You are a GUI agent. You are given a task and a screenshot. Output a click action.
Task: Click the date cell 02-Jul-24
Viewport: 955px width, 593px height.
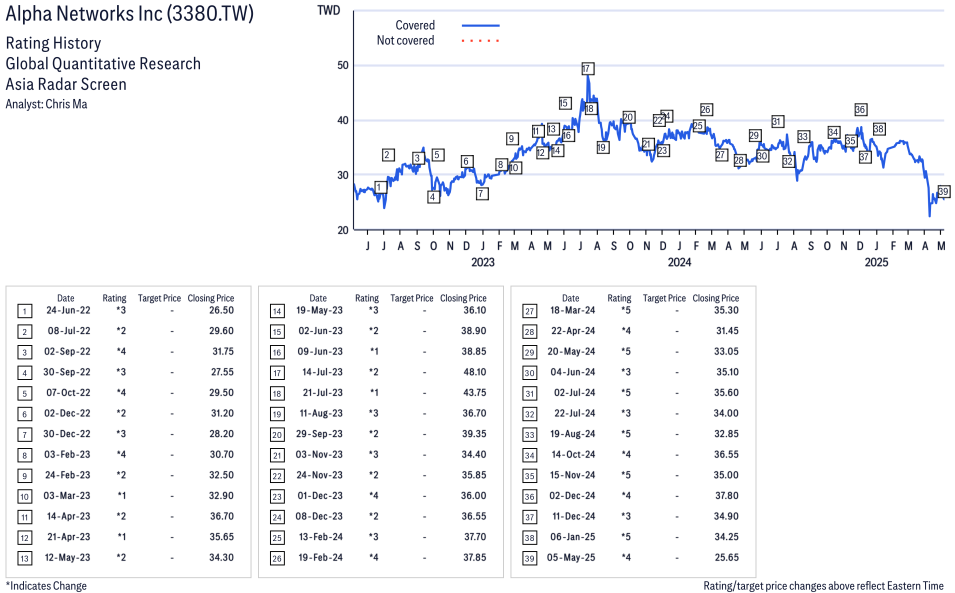click(x=574, y=393)
